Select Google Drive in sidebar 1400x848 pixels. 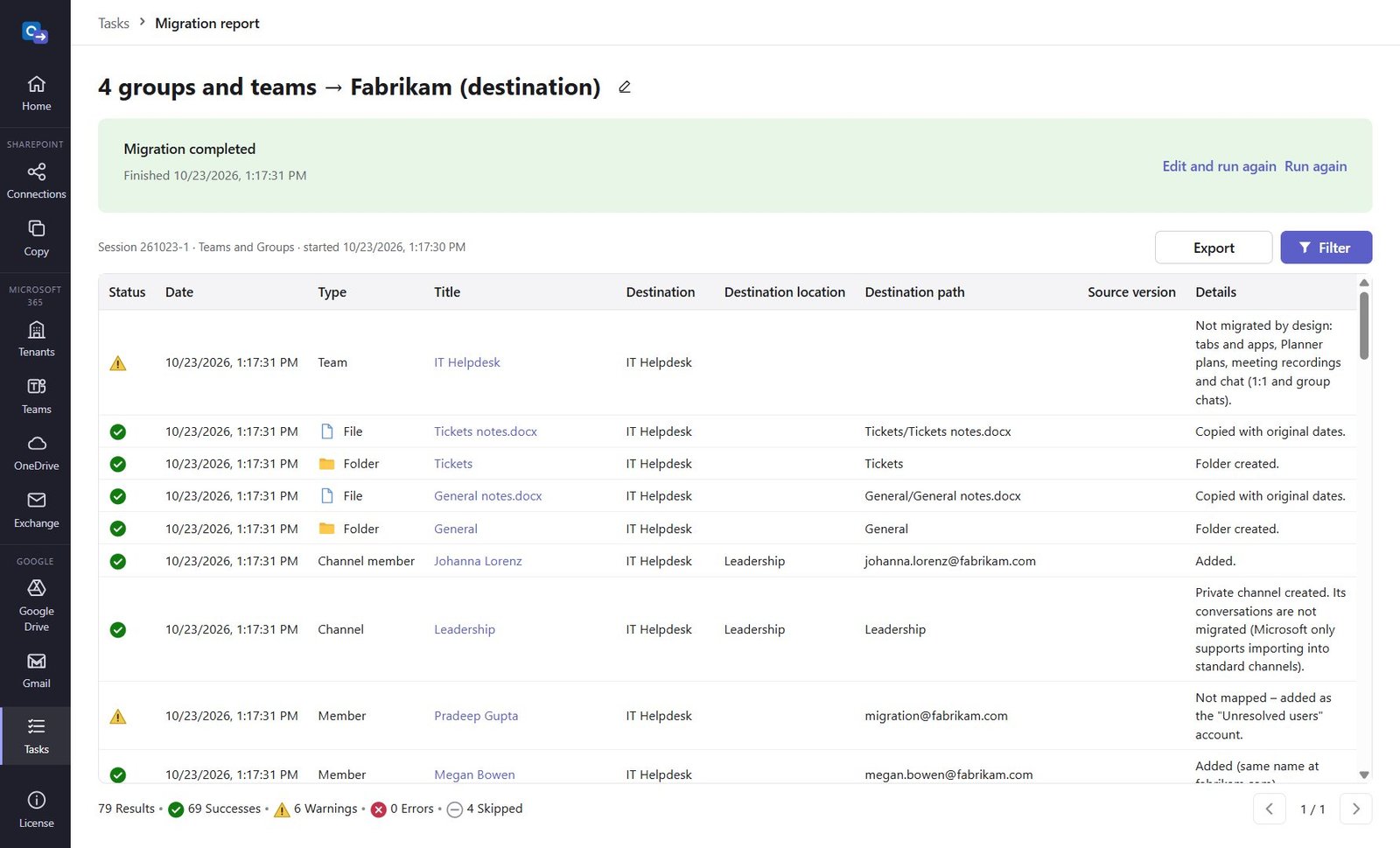point(36,605)
